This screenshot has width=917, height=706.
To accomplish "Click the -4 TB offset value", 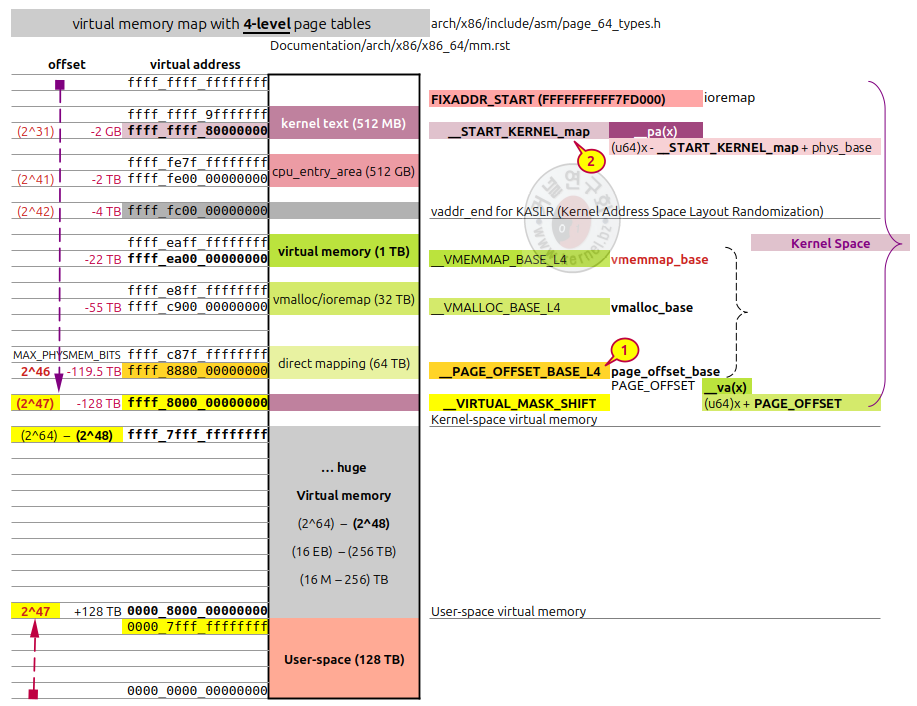I will [106, 211].
